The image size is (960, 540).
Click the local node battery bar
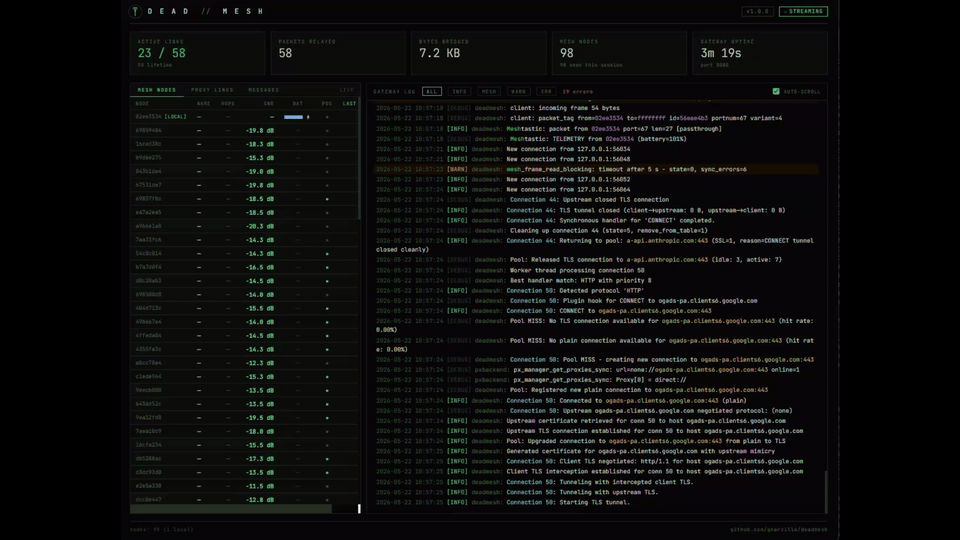tap(293, 117)
